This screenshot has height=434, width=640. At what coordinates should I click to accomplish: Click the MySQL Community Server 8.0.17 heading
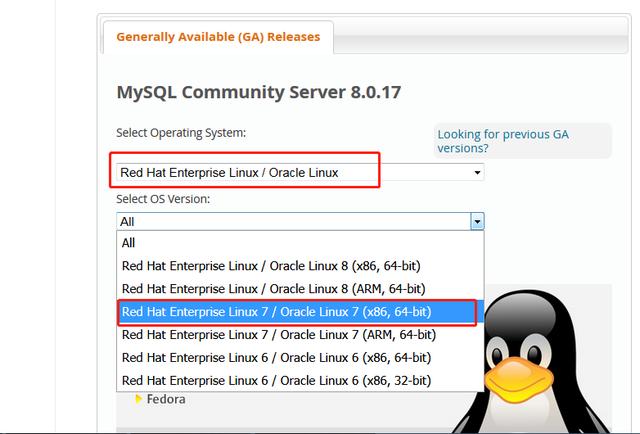(259, 92)
